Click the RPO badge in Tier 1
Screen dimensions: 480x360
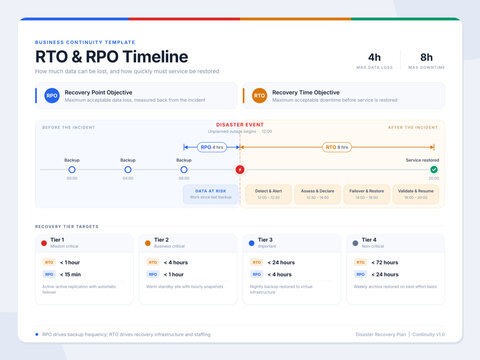(x=49, y=274)
